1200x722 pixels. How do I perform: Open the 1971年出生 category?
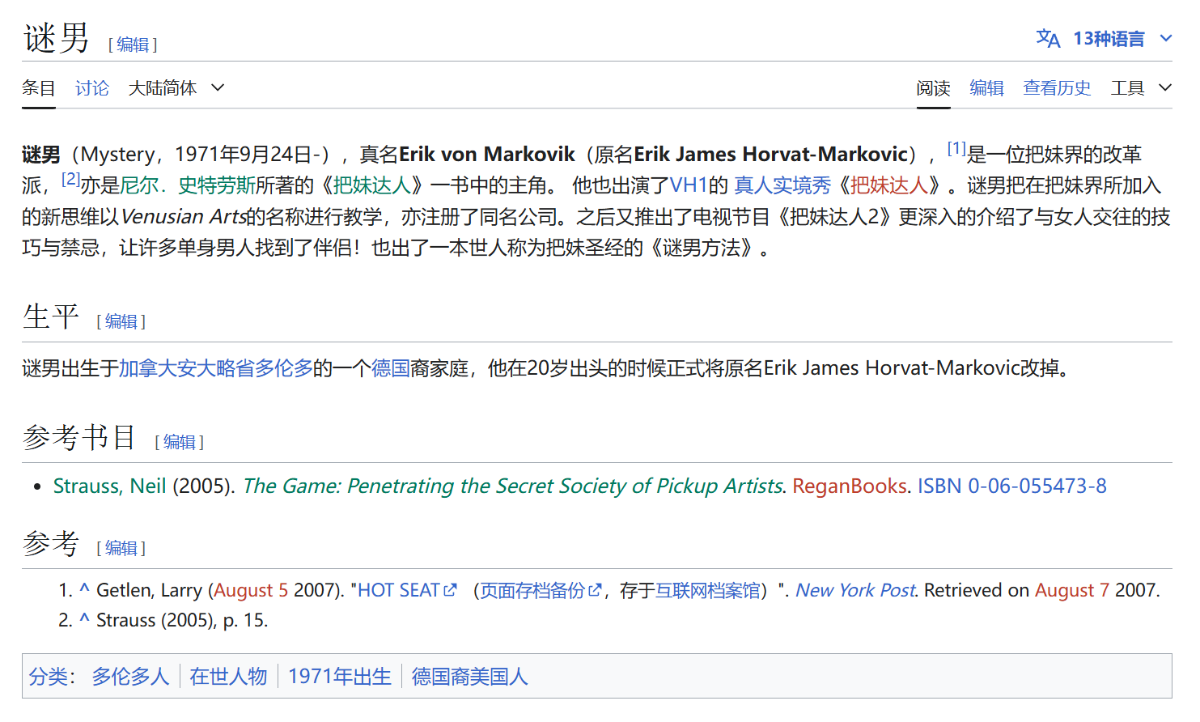(340, 676)
